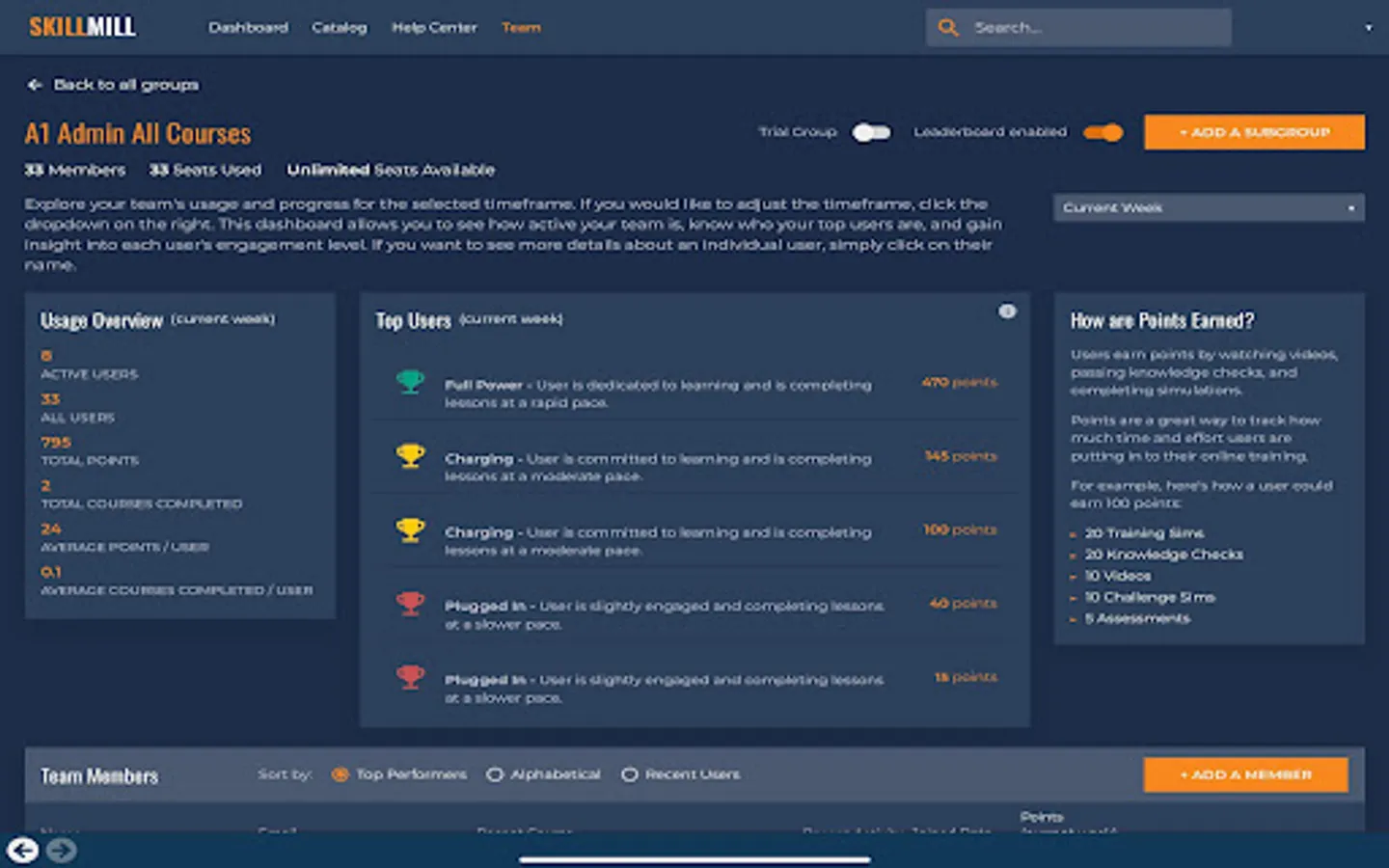
Task: Click the yellow trophy next to 145 points
Action: tap(410, 455)
